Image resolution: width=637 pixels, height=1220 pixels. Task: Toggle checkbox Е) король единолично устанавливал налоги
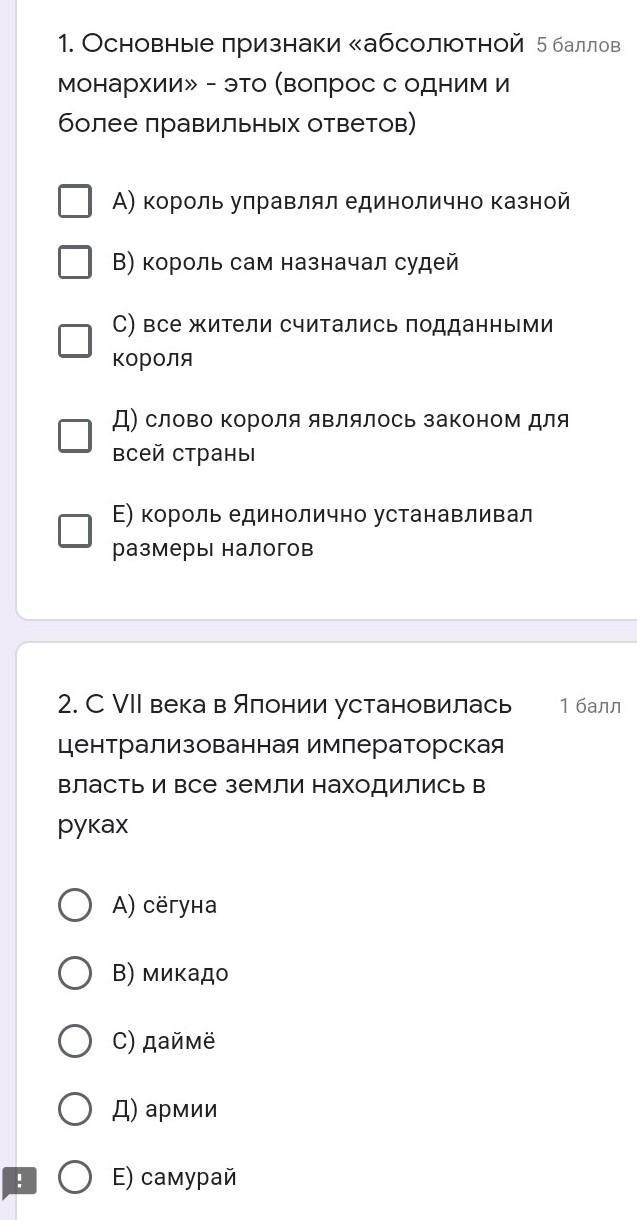coord(75,530)
